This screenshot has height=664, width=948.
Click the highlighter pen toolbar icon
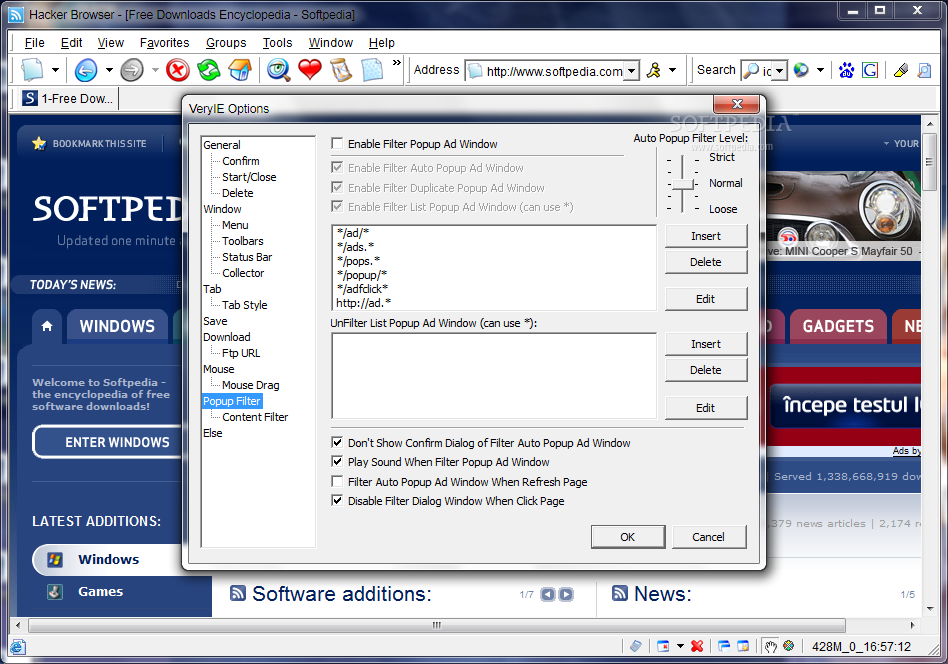(901, 71)
